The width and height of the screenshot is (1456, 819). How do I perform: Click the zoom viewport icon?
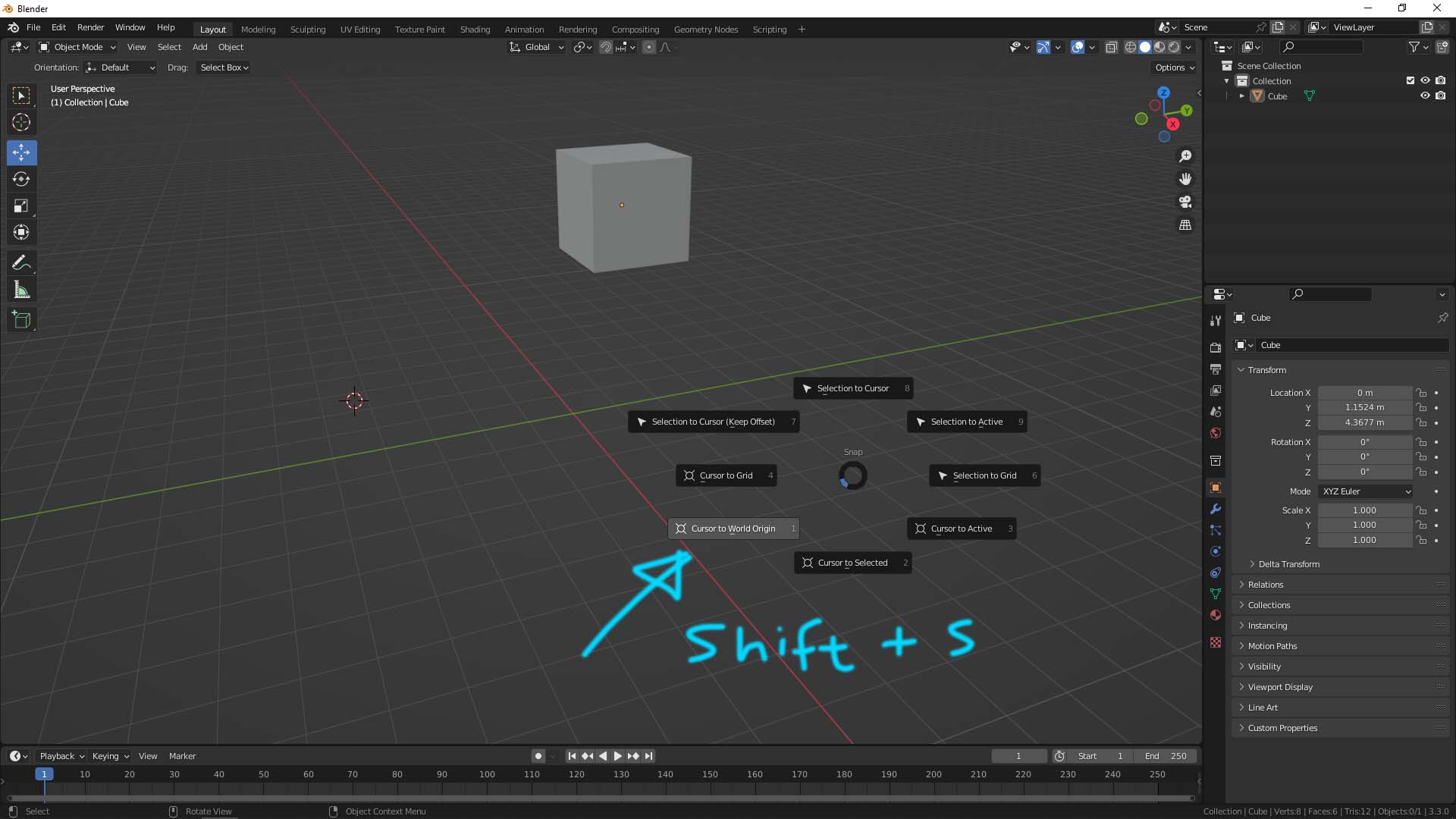click(1185, 156)
